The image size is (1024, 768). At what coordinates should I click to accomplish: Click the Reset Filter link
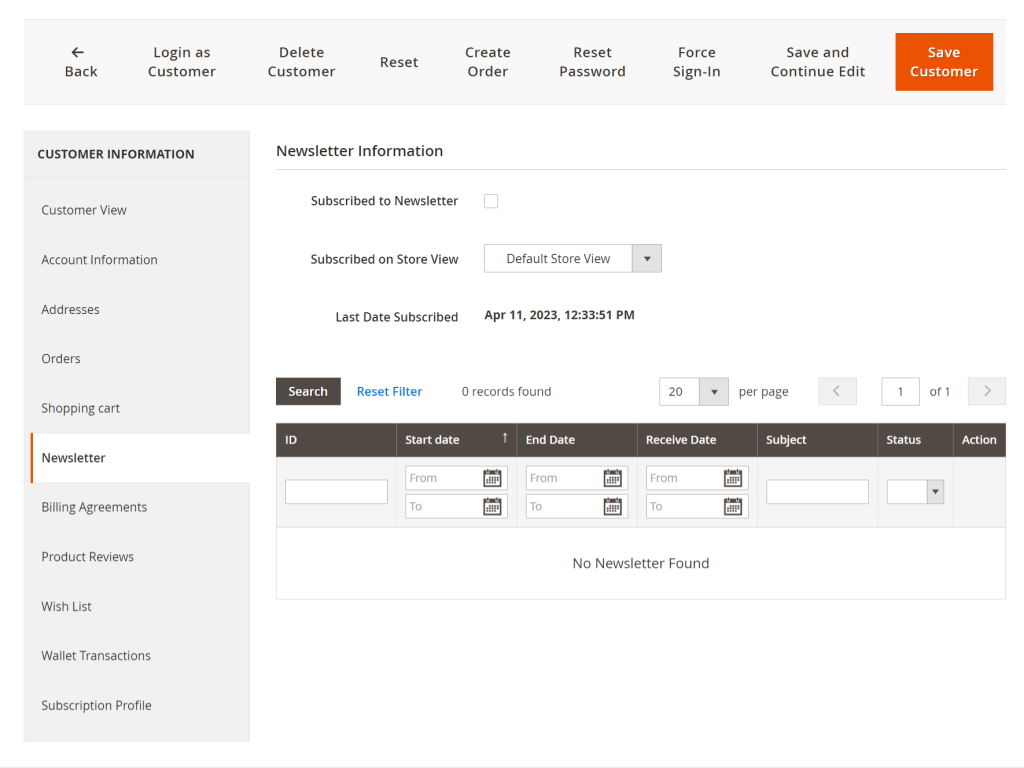pos(389,391)
